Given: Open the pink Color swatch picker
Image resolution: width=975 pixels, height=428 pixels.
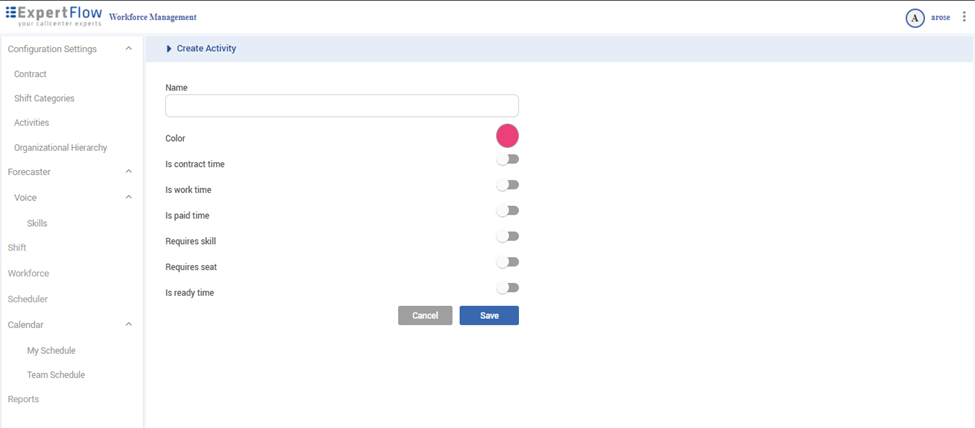Looking at the screenshot, I should pos(507,136).
